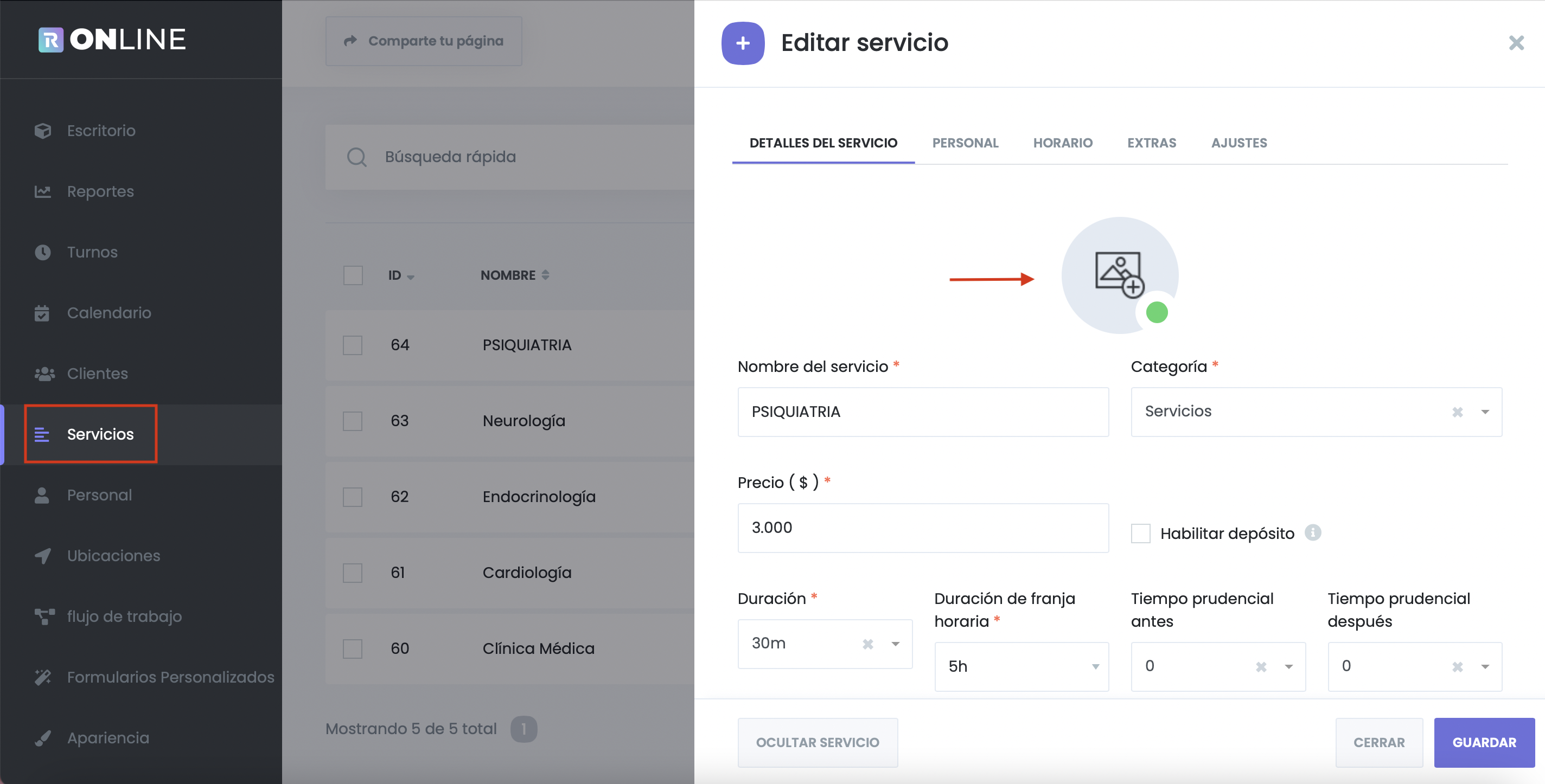Go to Turnos clock icon
This screenshot has width=1545, height=784.
coord(42,252)
